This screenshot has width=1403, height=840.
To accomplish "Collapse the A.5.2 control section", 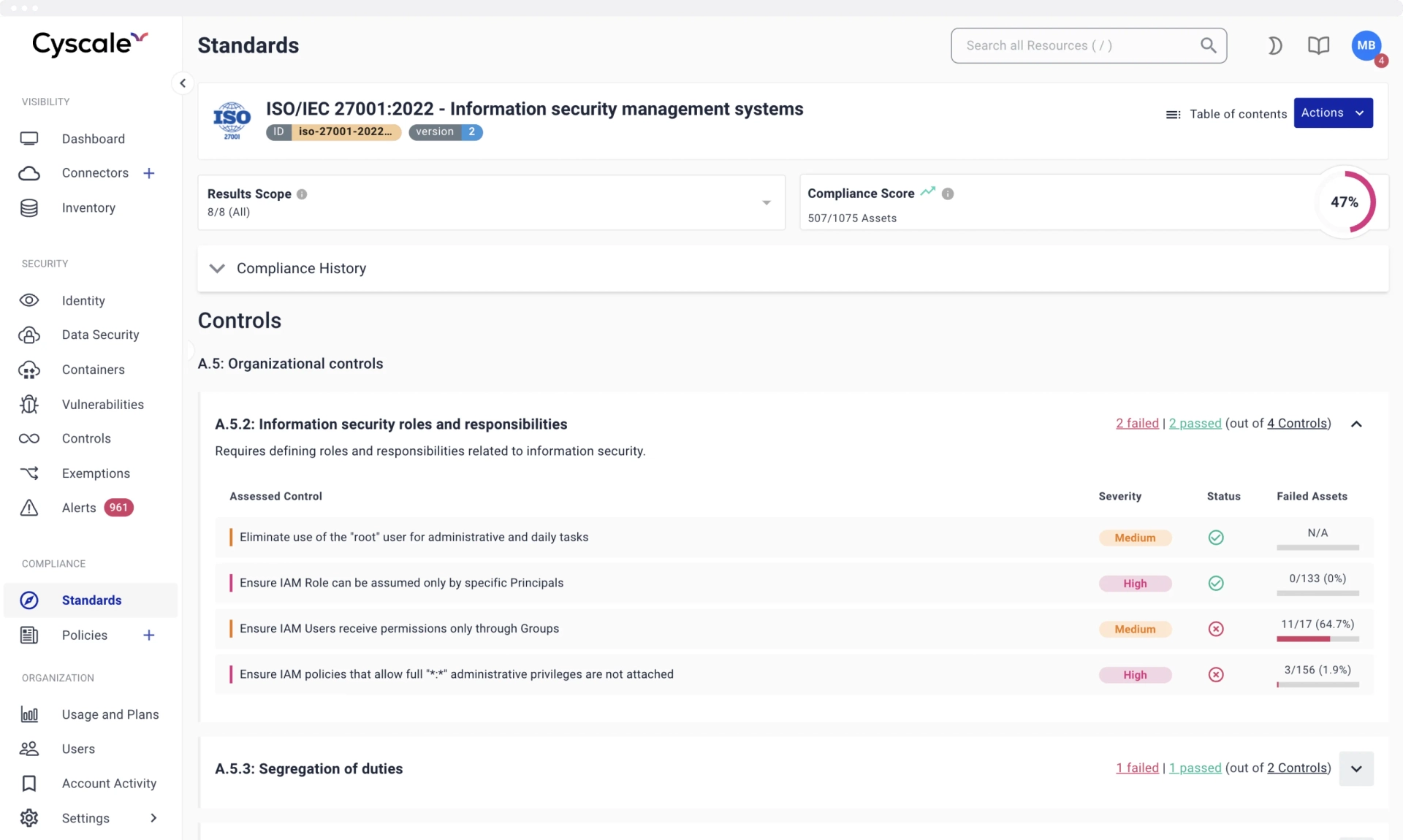I will pyautogui.click(x=1357, y=424).
